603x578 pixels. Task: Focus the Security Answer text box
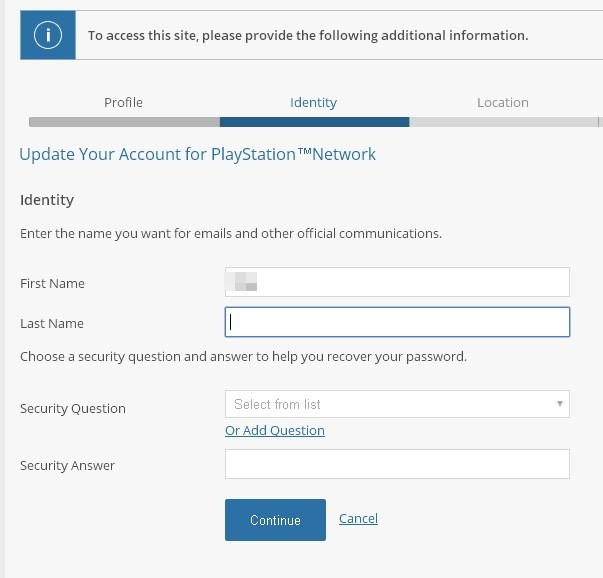click(397, 464)
